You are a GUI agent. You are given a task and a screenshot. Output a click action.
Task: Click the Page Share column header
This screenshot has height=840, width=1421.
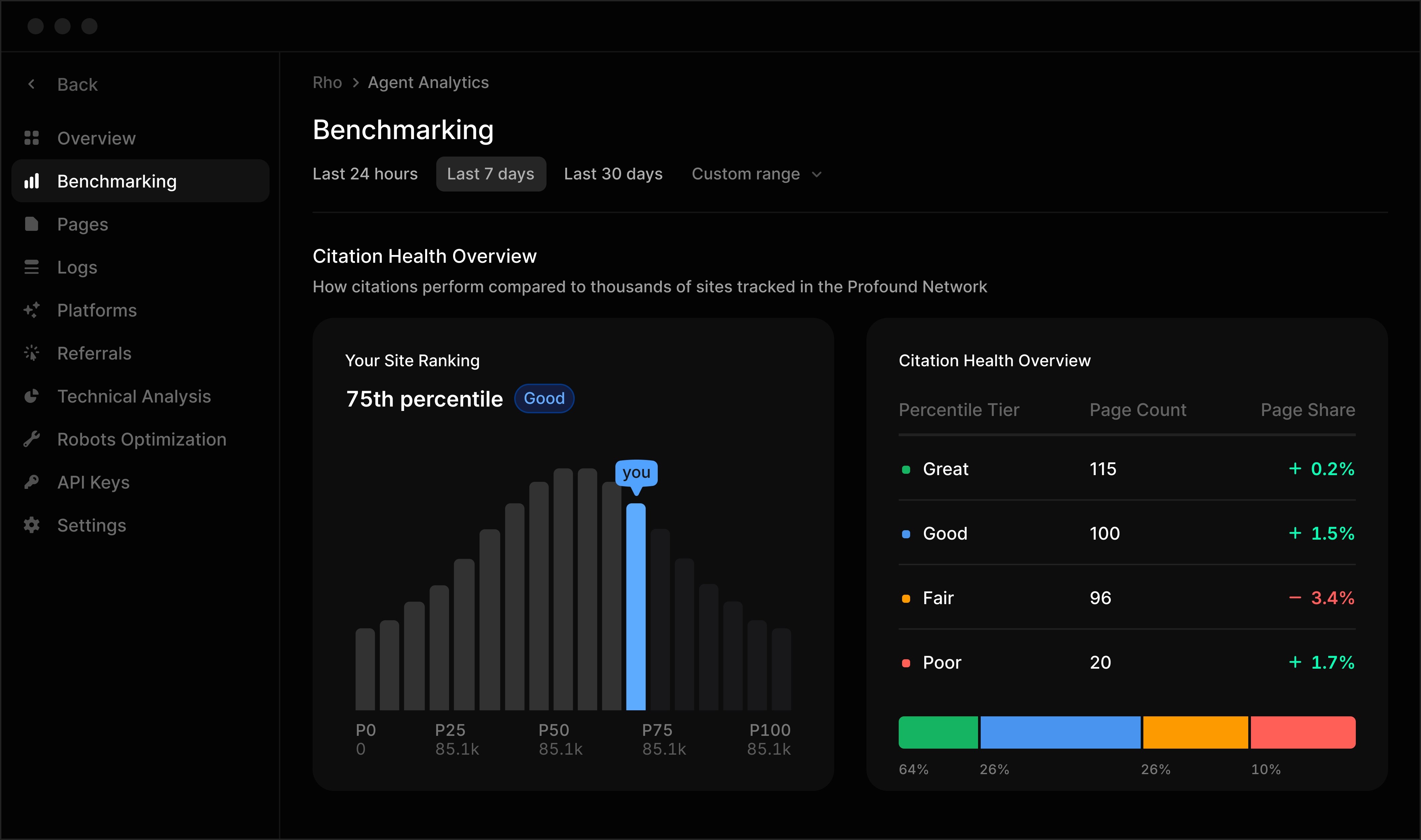coord(1308,410)
